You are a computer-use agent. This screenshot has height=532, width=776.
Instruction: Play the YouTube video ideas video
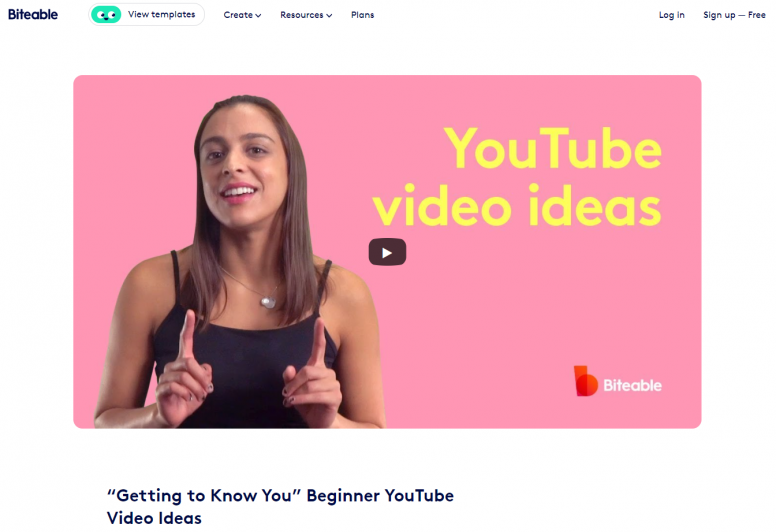387,252
